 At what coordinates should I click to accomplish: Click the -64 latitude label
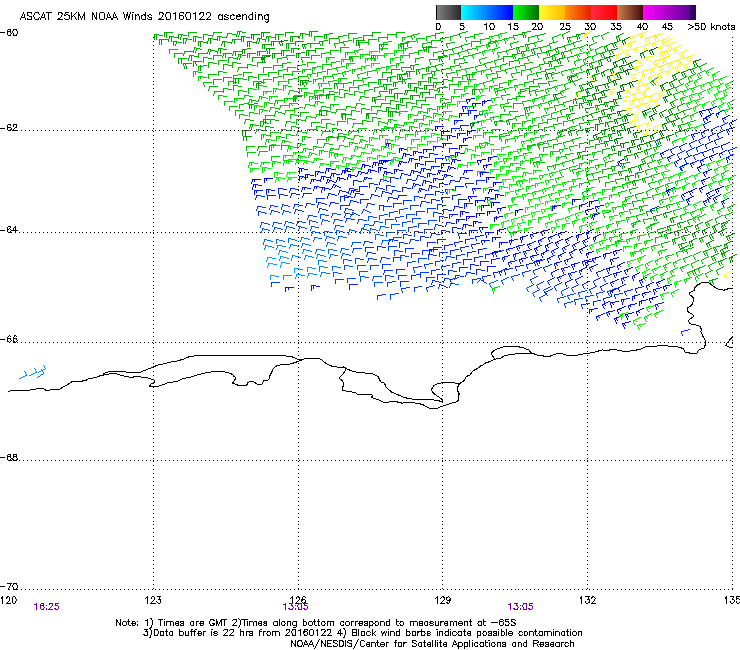[9, 230]
